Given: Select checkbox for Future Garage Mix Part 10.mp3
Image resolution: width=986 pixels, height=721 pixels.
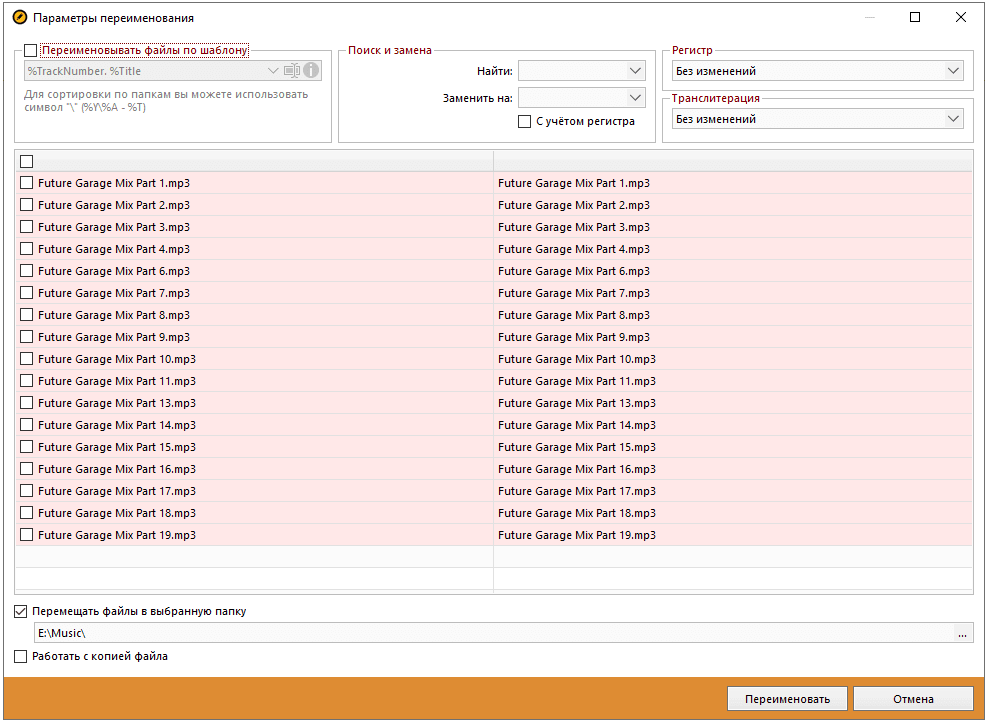Looking at the screenshot, I should coord(26,359).
